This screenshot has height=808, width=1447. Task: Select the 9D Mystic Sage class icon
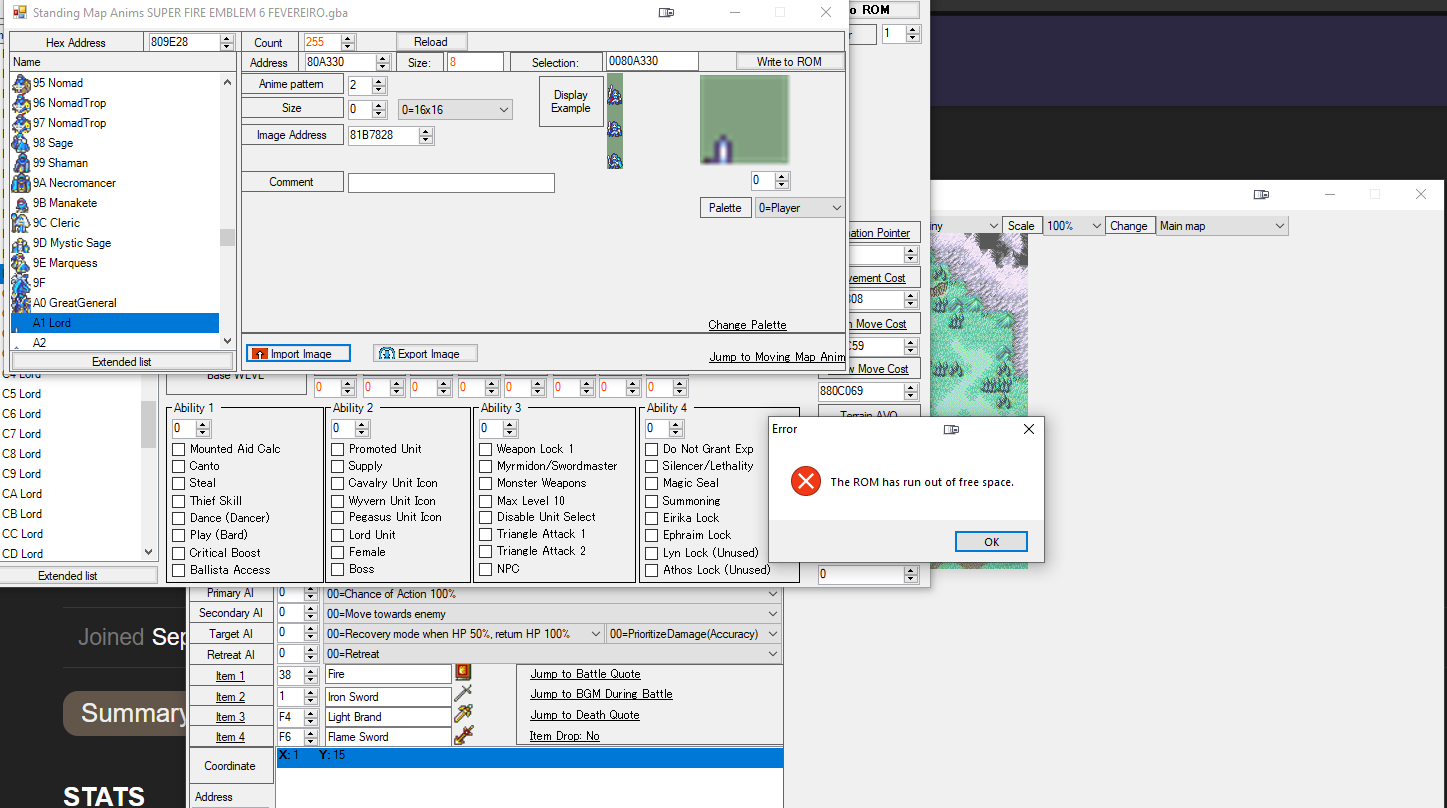click(21, 243)
